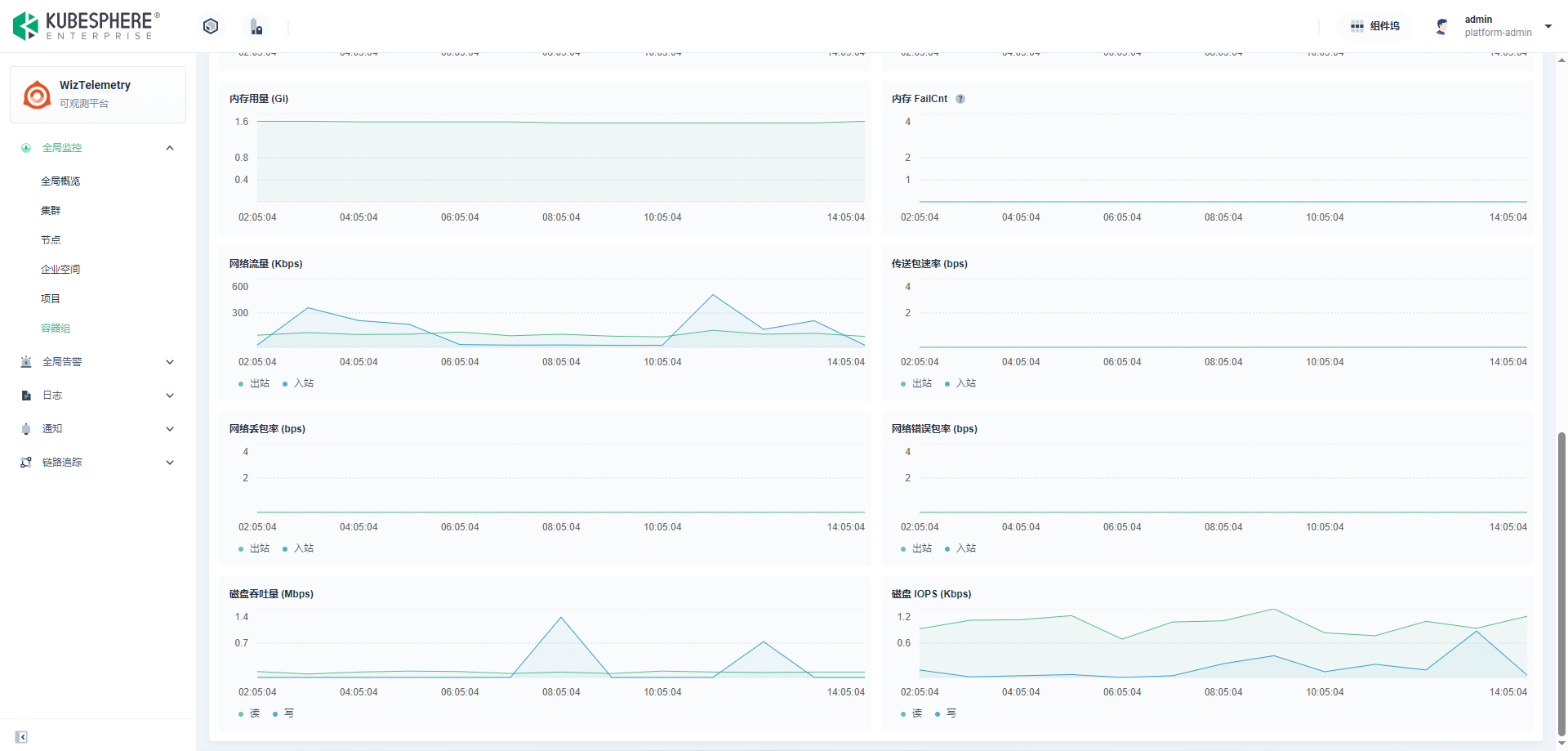Toggle 入站 series in 网络丢包率 chart
Viewport: 1568px width, 751px height.
298,548
